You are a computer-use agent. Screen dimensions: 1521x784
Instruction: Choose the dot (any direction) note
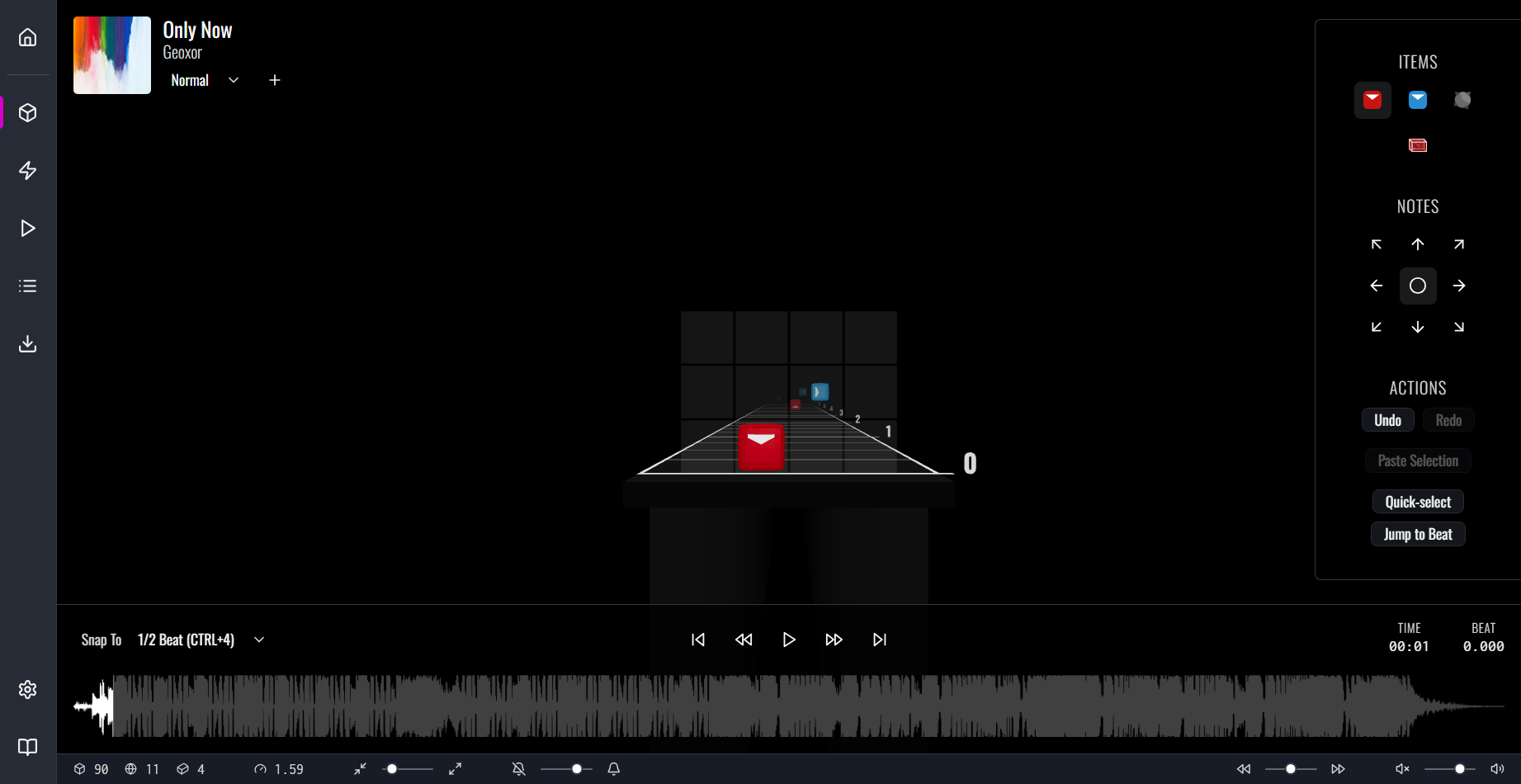click(1418, 286)
